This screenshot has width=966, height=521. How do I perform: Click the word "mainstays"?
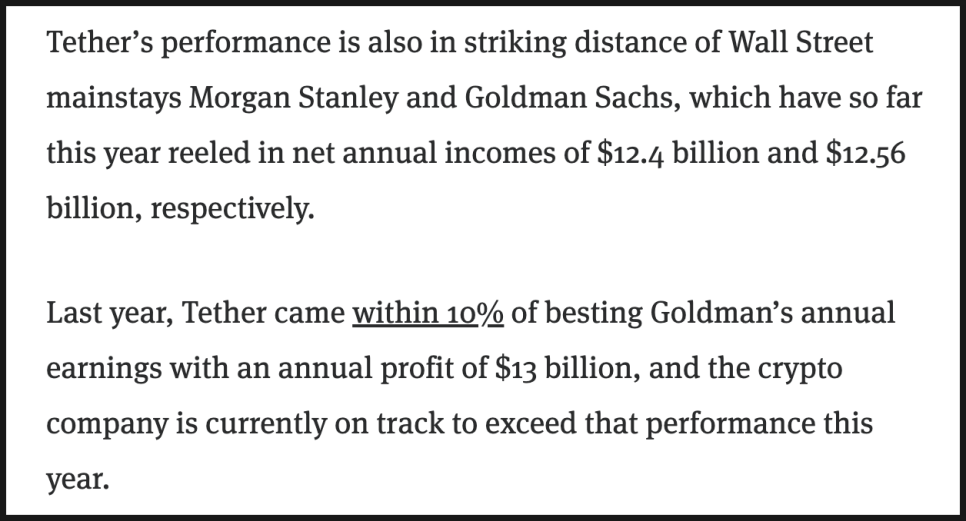[111, 100]
